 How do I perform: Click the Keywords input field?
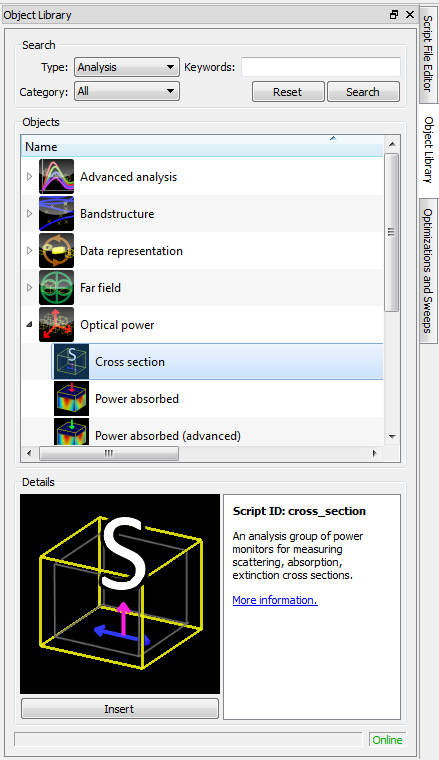pyautogui.click(x=321, y=67)
